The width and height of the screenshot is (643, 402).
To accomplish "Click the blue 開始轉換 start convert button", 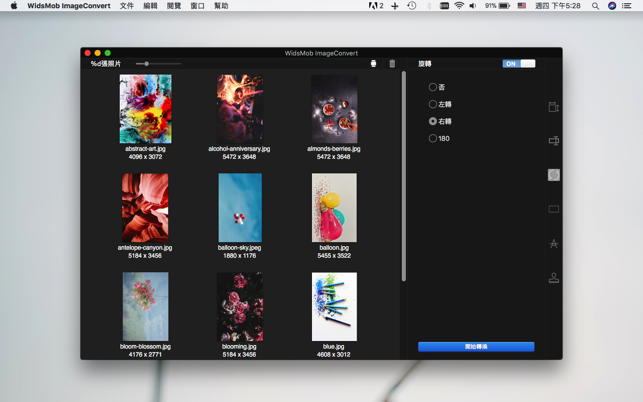I will click(x=476, y=347).
